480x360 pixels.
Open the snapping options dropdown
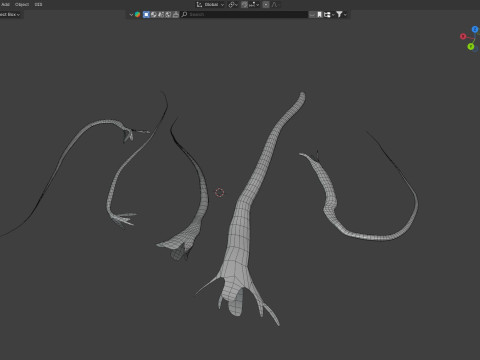click(254, 4)
